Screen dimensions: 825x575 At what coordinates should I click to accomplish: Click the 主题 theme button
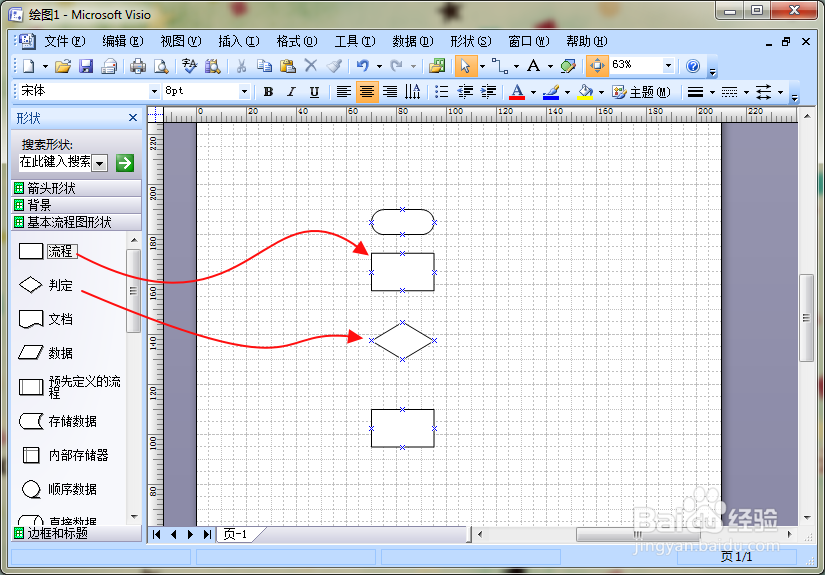pos(641,92)
